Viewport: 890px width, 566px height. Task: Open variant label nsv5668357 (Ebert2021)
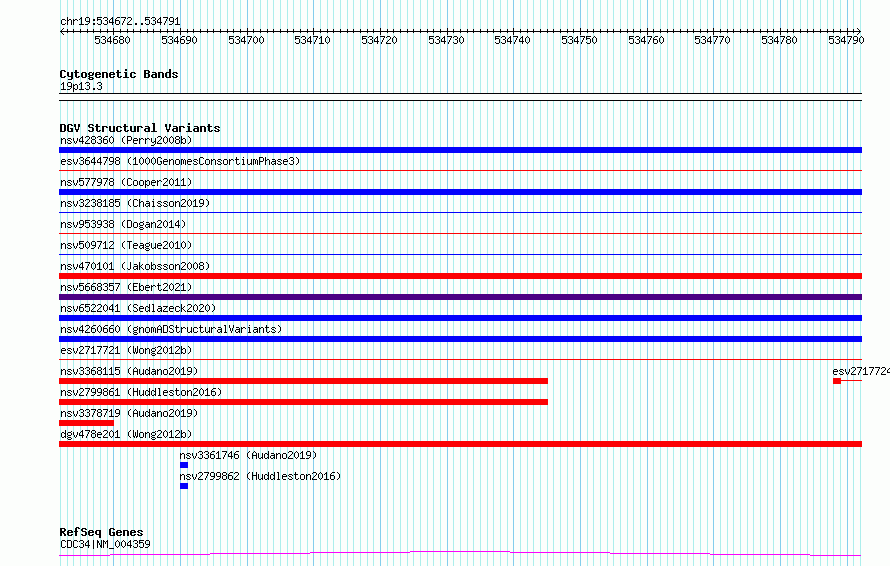126,287
